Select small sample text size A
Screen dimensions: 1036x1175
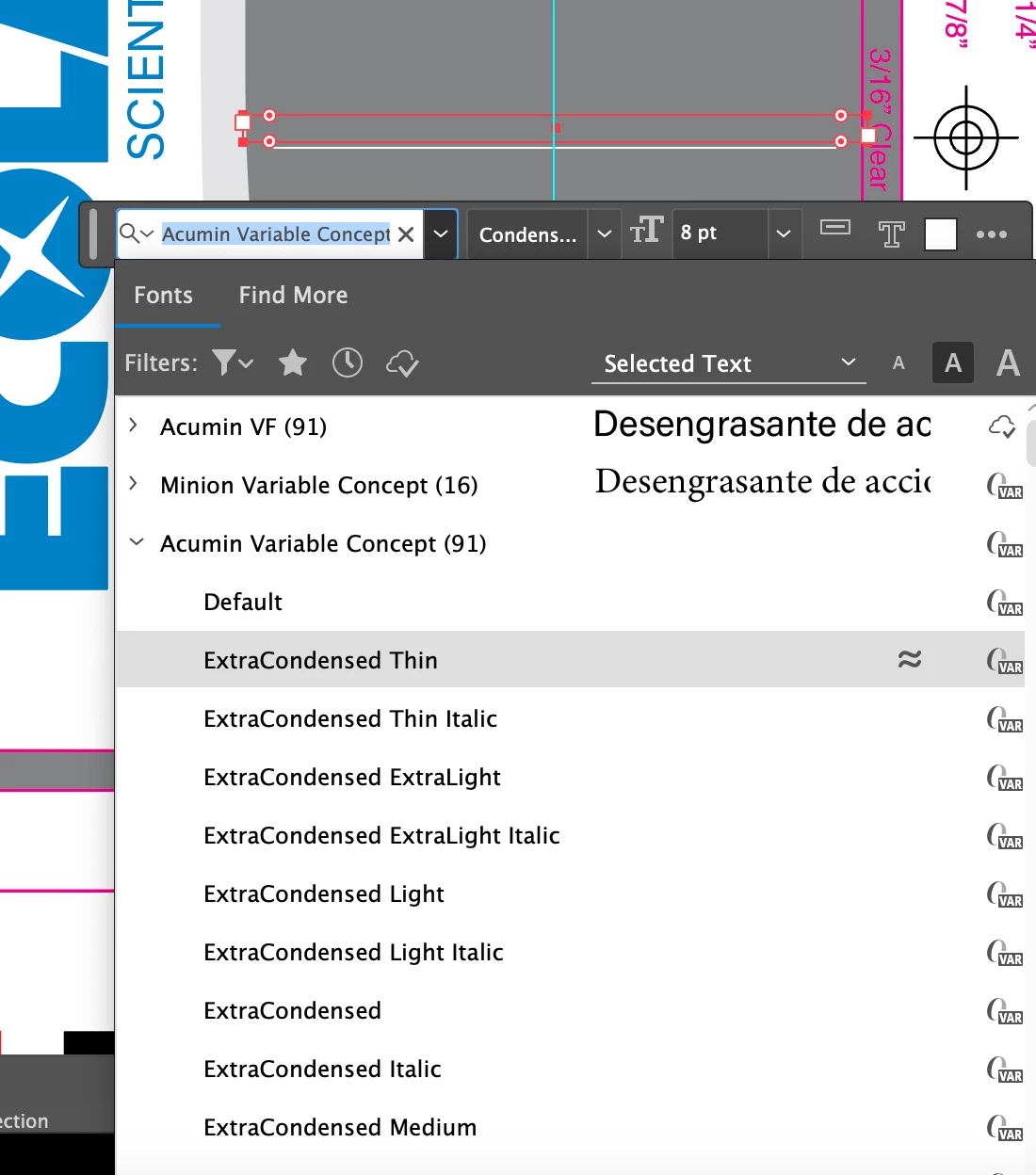898,363
